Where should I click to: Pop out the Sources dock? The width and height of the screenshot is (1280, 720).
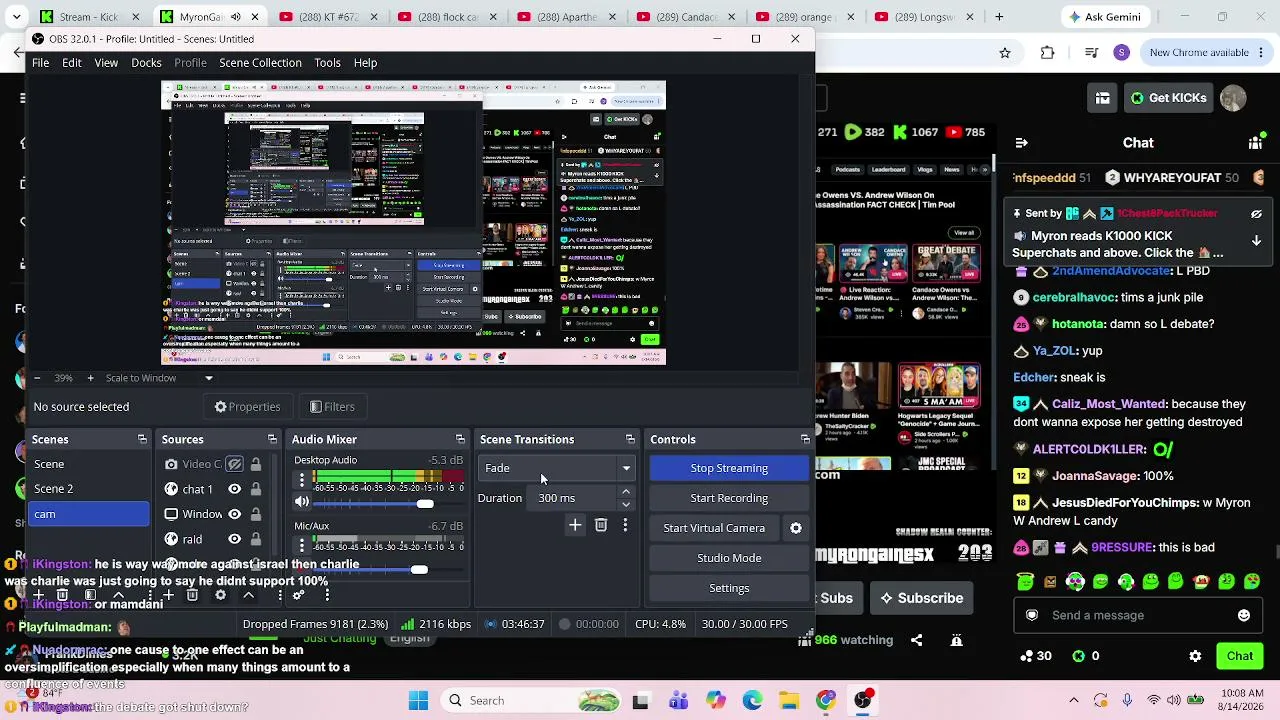click(x=272, y=439)
